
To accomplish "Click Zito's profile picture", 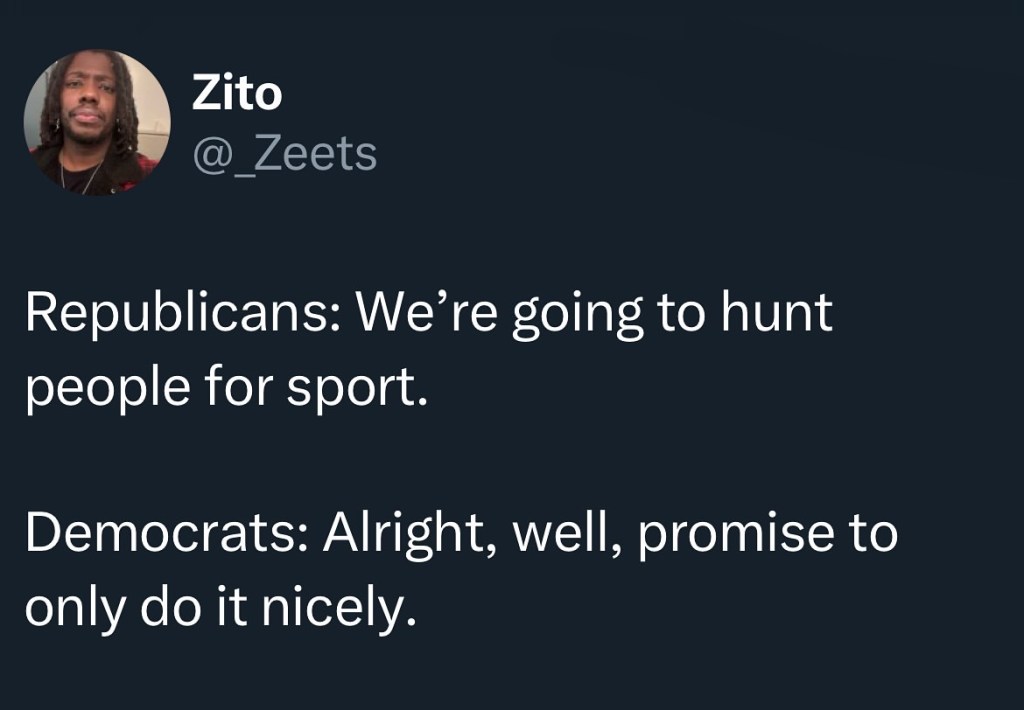I will pyautogui.click(x=97, y=123).
